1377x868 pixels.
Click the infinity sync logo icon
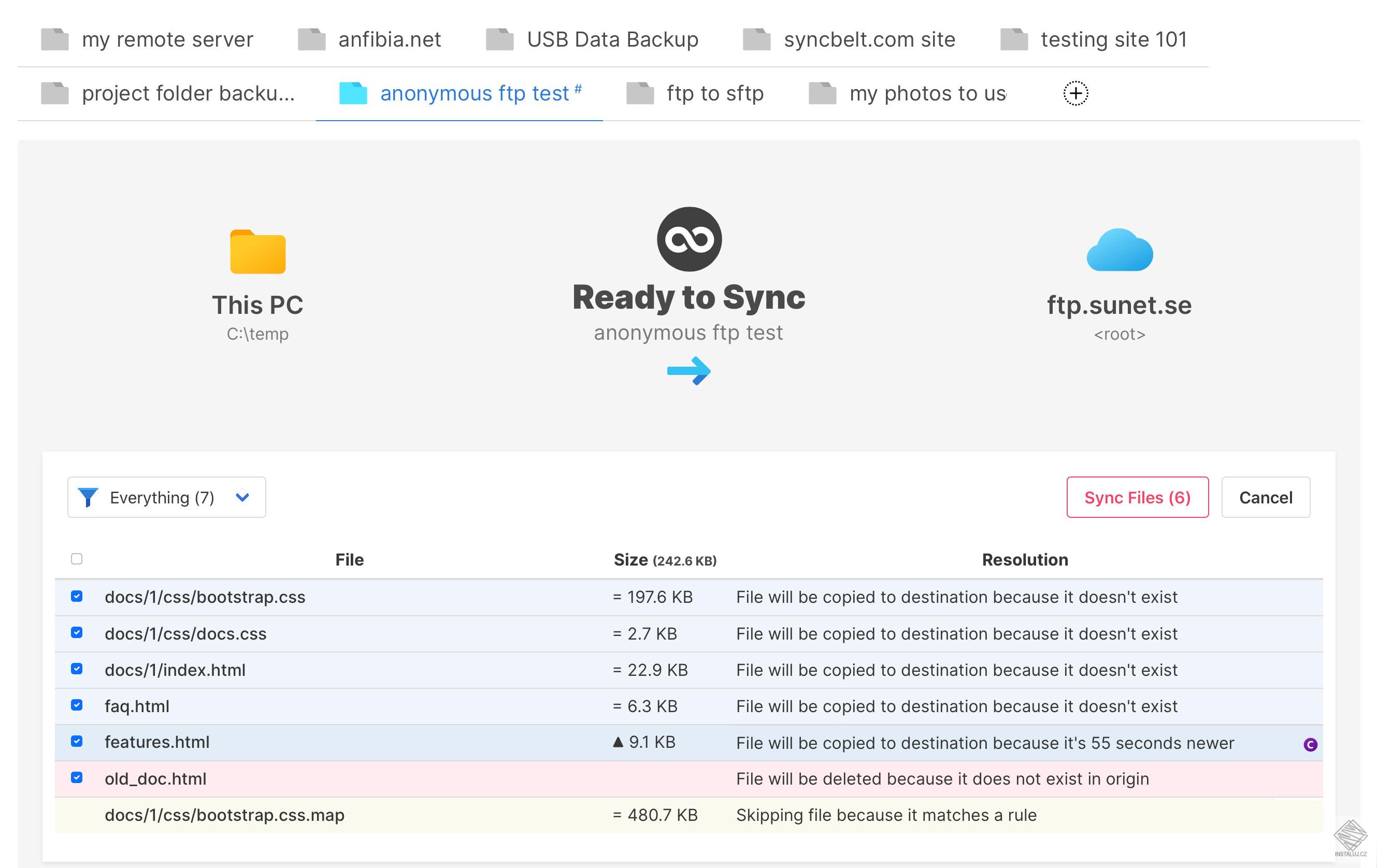tap(689, 239)
